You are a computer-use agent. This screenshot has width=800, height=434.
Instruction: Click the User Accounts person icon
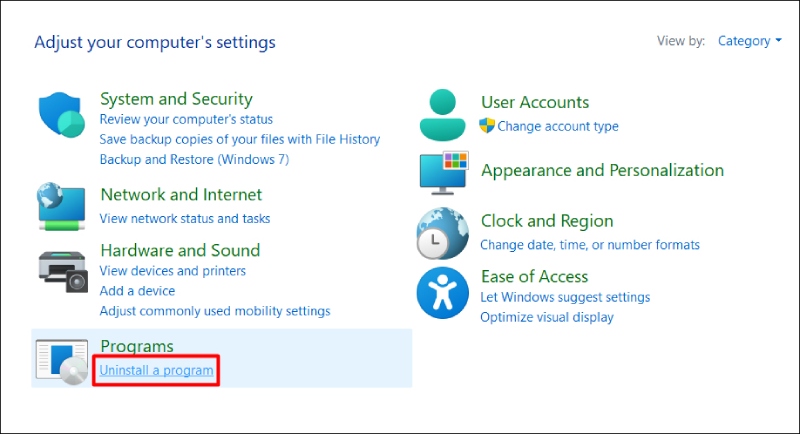coord(444,115)
